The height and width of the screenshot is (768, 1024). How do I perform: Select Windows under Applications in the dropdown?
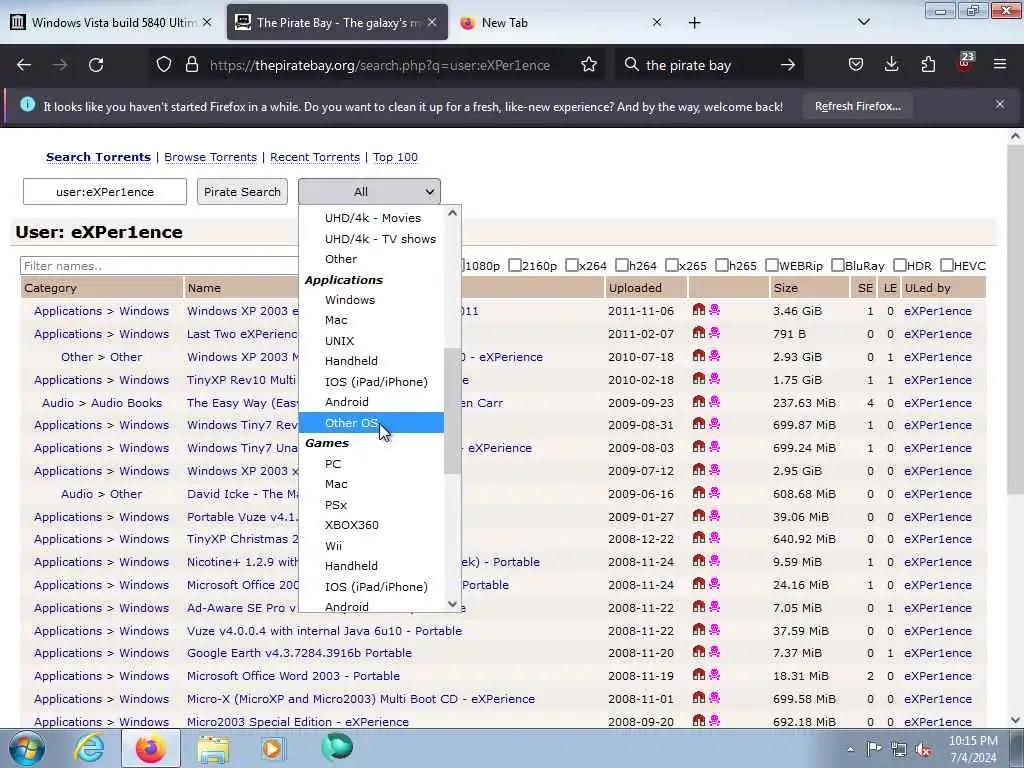pos(371,300)
